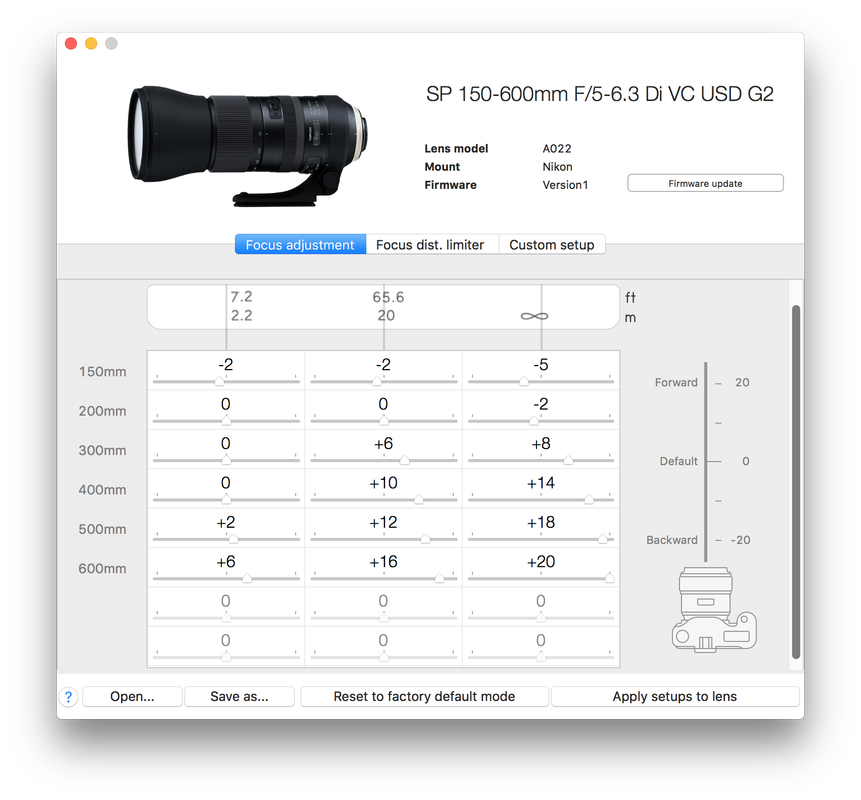Click 150mm slider at 20m distance
The image size is (861, 800).
coord(384,381)
